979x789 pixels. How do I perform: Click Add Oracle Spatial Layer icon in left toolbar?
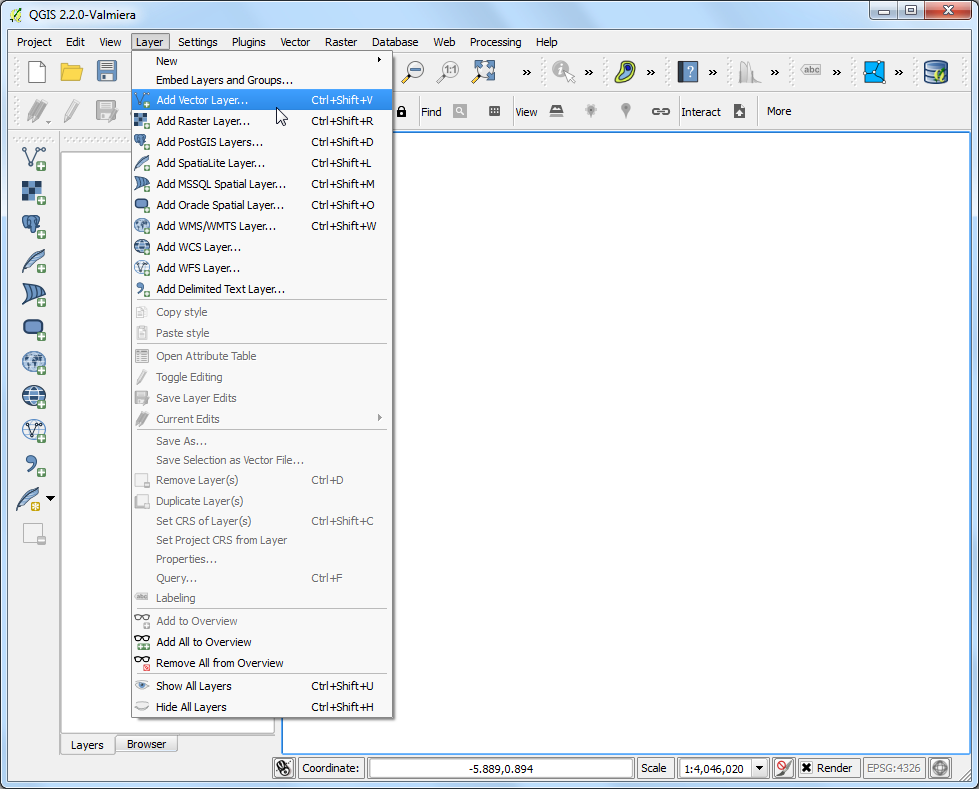click(x=34, y=328)
